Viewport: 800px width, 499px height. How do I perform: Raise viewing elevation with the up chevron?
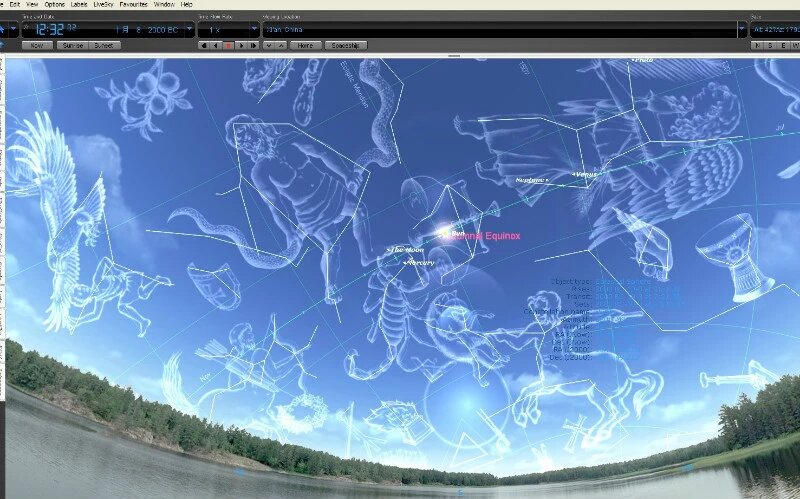coord(281,45)
